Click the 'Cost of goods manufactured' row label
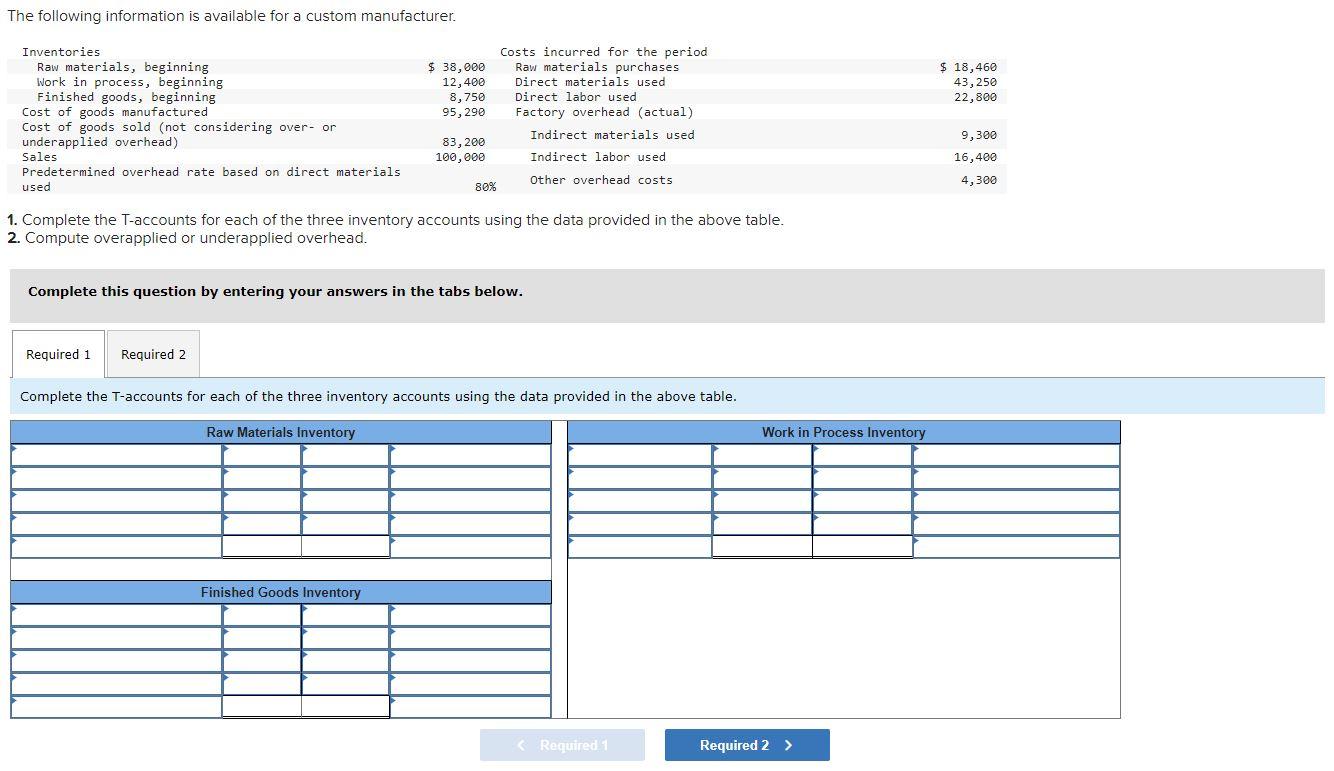Image resolution: width=1334 pixels, height=771 pixels. [x=115, y=112]
